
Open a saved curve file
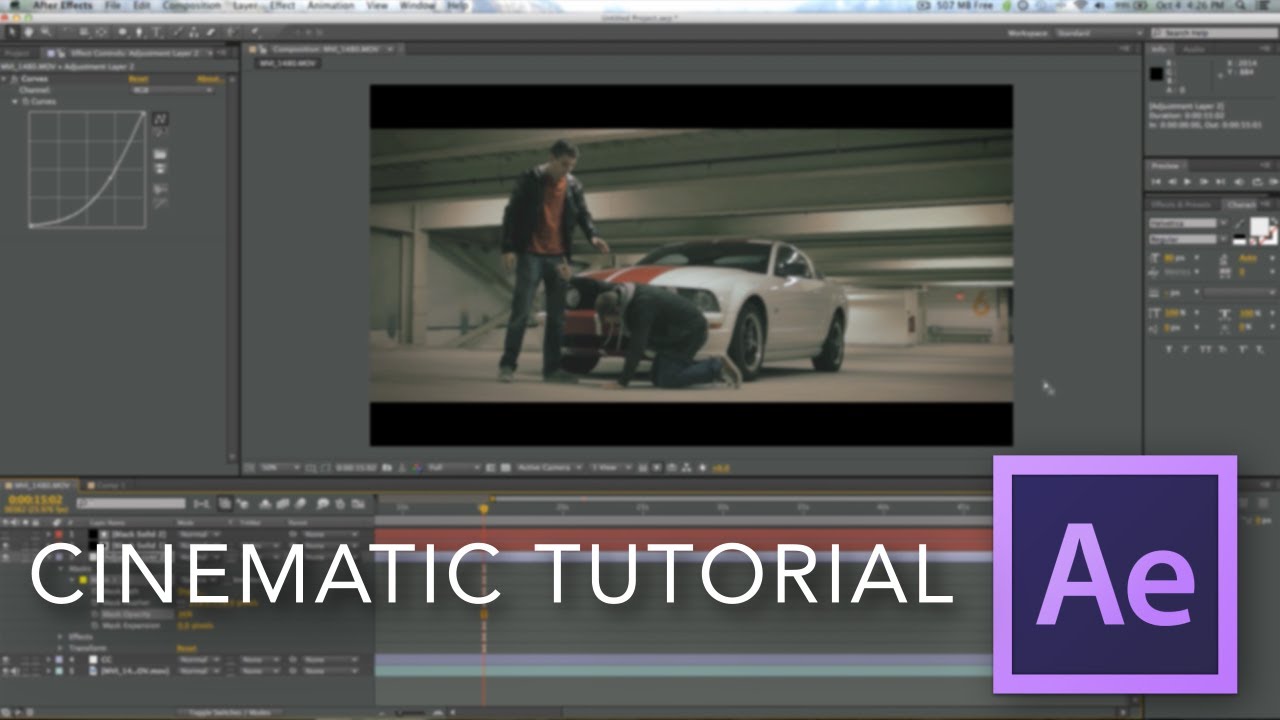[160, 155]
